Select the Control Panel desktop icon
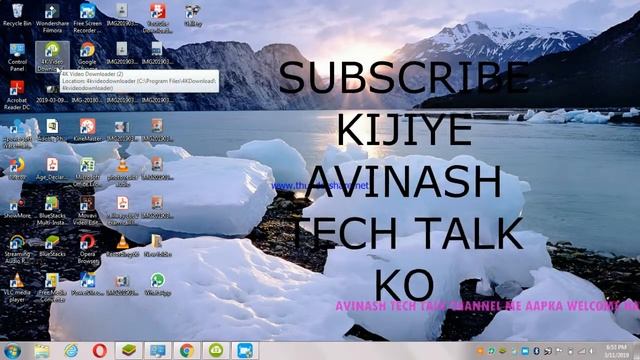 (x=17, y=57)
